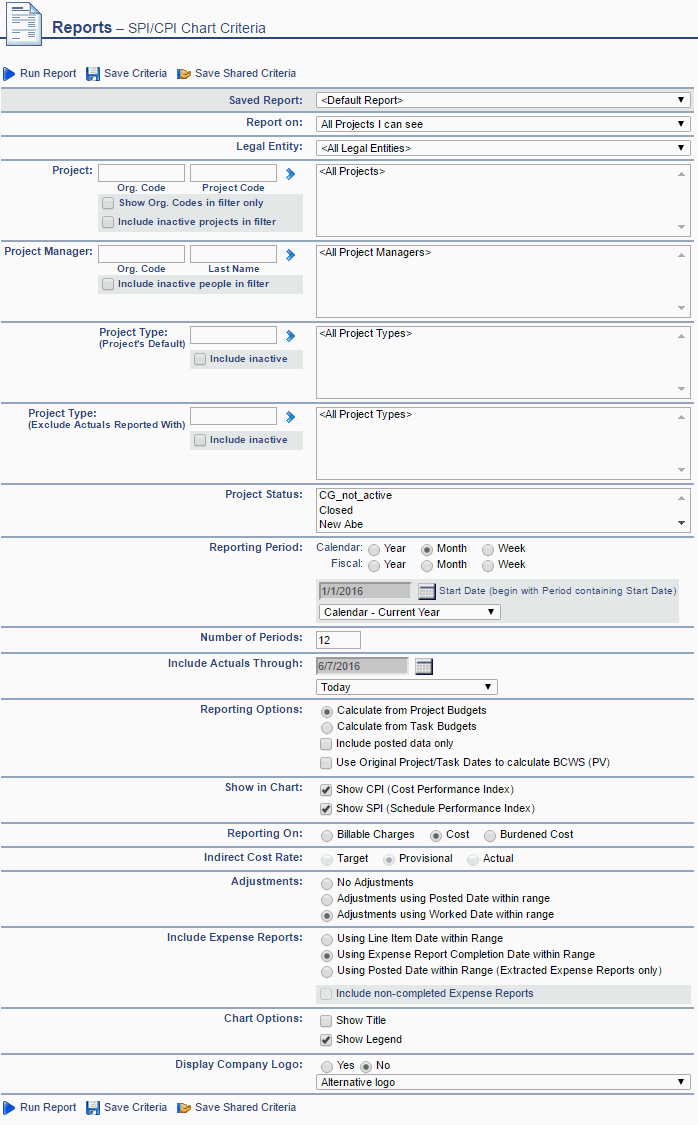The image size is (698, 1125).
Task: Expand the Legal Entity dropdown
Action: click(503, 148)
